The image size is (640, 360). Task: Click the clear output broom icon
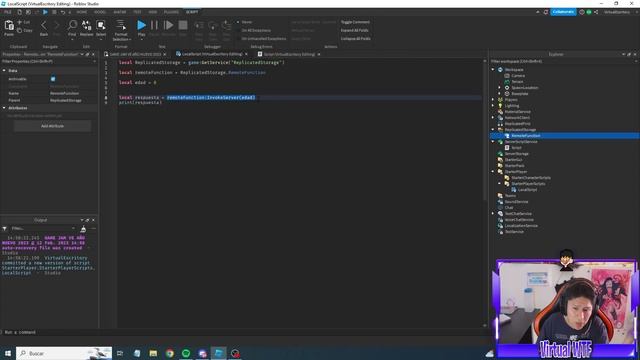point(83,229)
